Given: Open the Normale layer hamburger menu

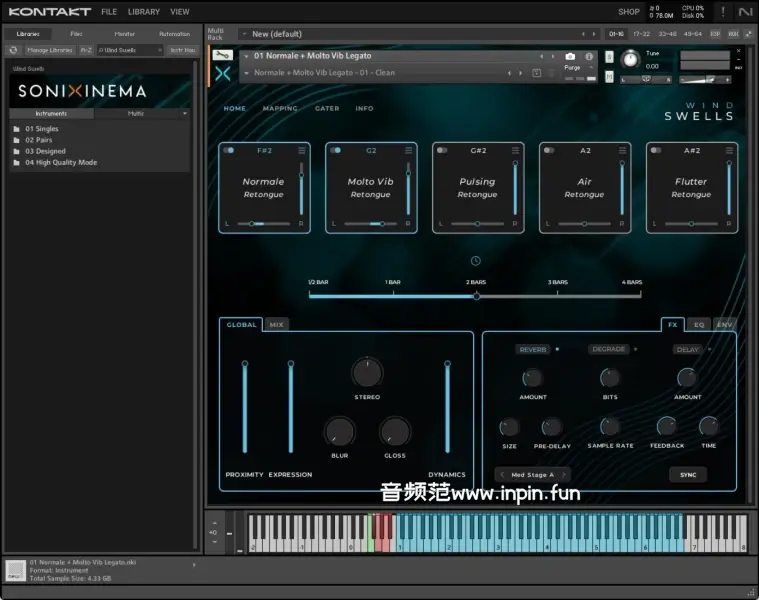Looking at the screenshot, I should coord(301,151).
